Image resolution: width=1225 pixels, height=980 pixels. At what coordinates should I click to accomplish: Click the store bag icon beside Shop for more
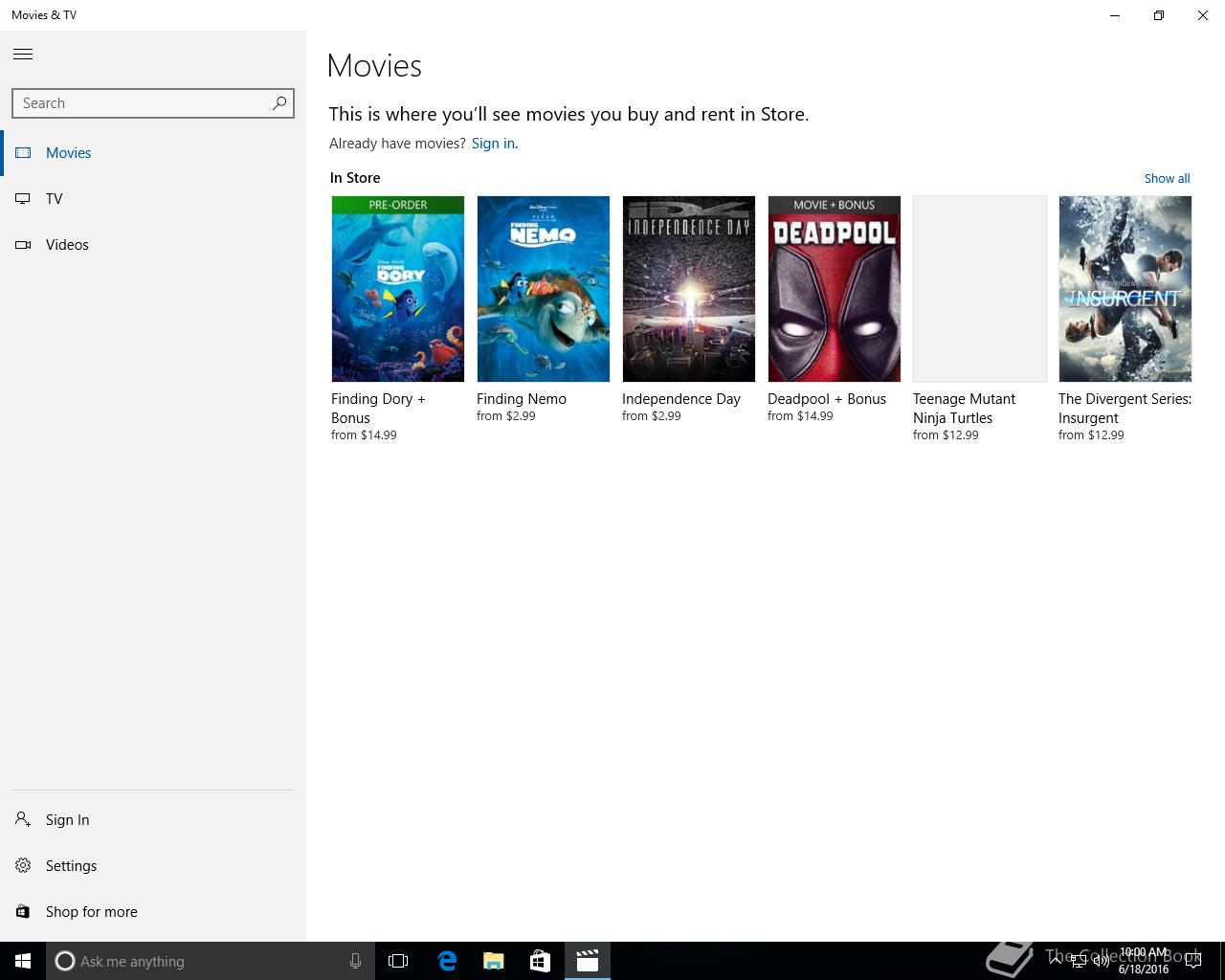[x=23, y=912]
